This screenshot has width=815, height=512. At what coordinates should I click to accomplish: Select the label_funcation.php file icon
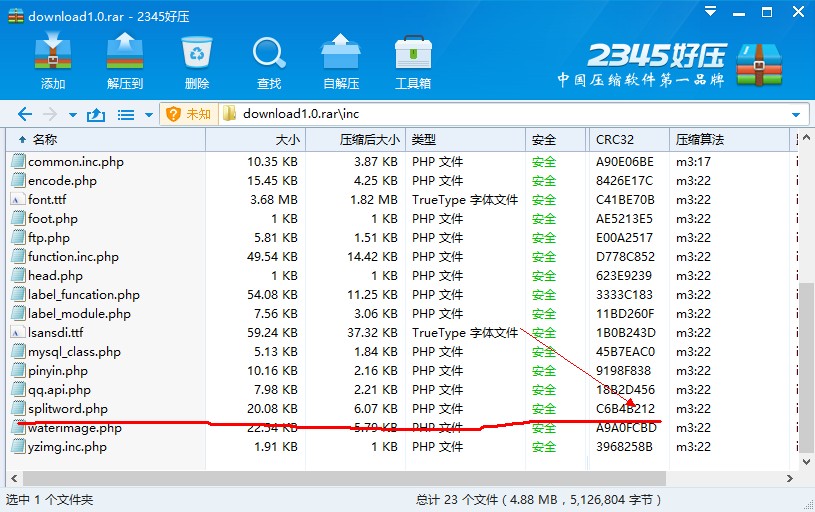pos(18,294)
